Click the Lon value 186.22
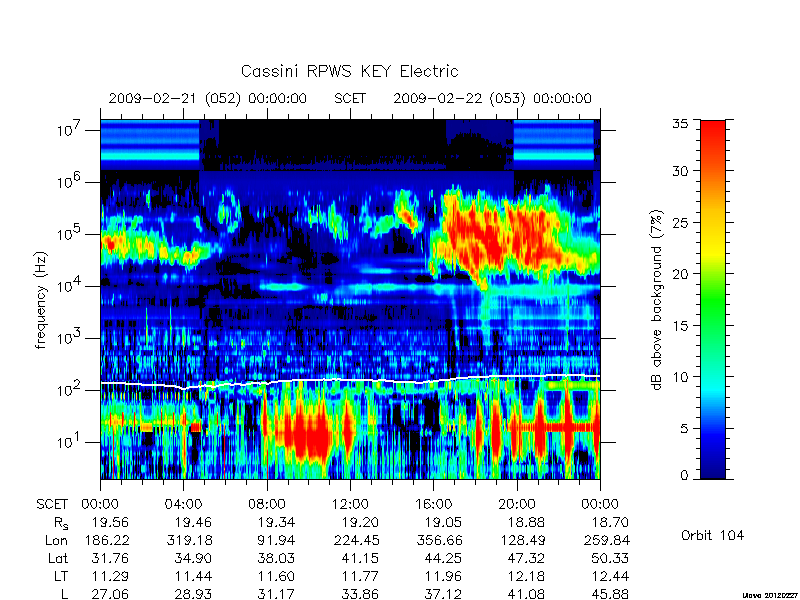This screenshot has width=800, height=600. (x=106, y=540)
